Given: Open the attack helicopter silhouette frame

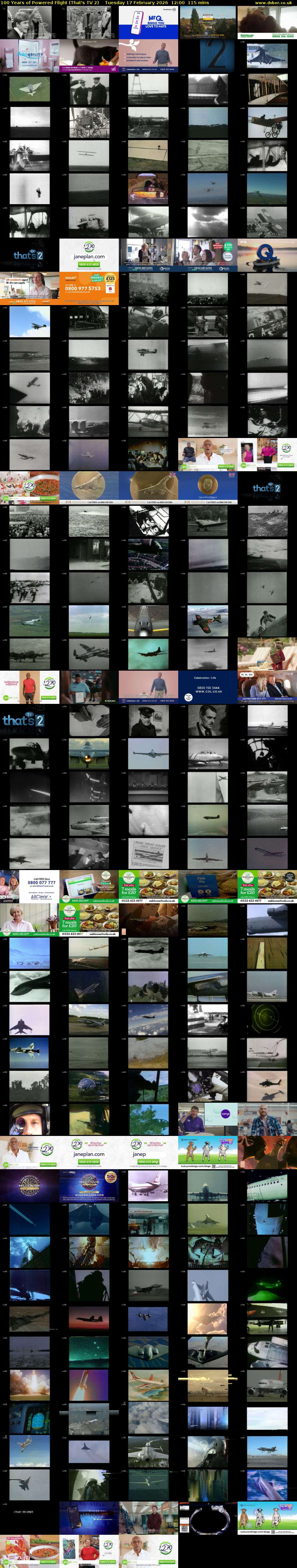Looking at the screenshot, I should point(267,1085).
